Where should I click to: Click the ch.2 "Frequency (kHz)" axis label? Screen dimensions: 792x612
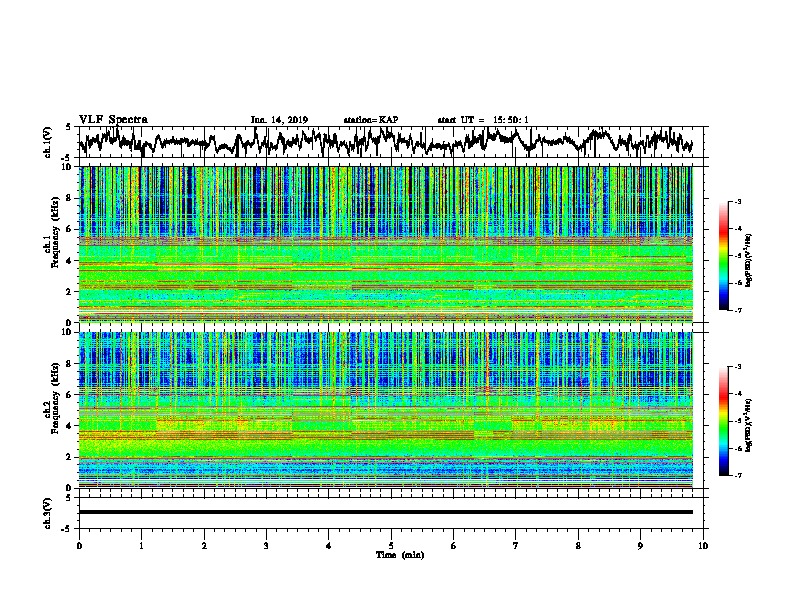[56, 398]
